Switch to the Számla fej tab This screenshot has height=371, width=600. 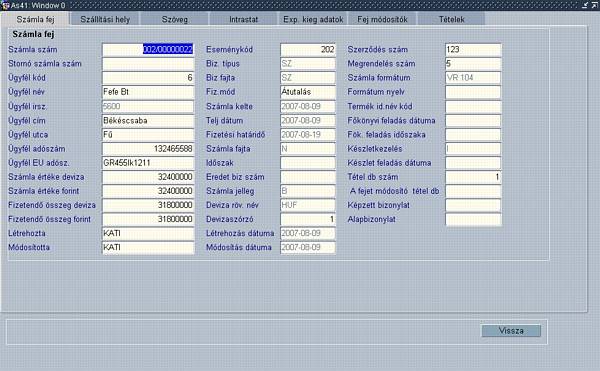(x=35, y=19)
